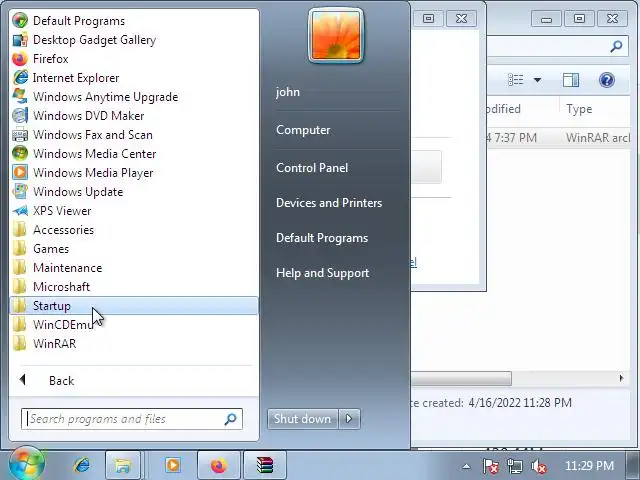Expand the Maintenance folder
This screenshot has height=480, width=640.
67,267
